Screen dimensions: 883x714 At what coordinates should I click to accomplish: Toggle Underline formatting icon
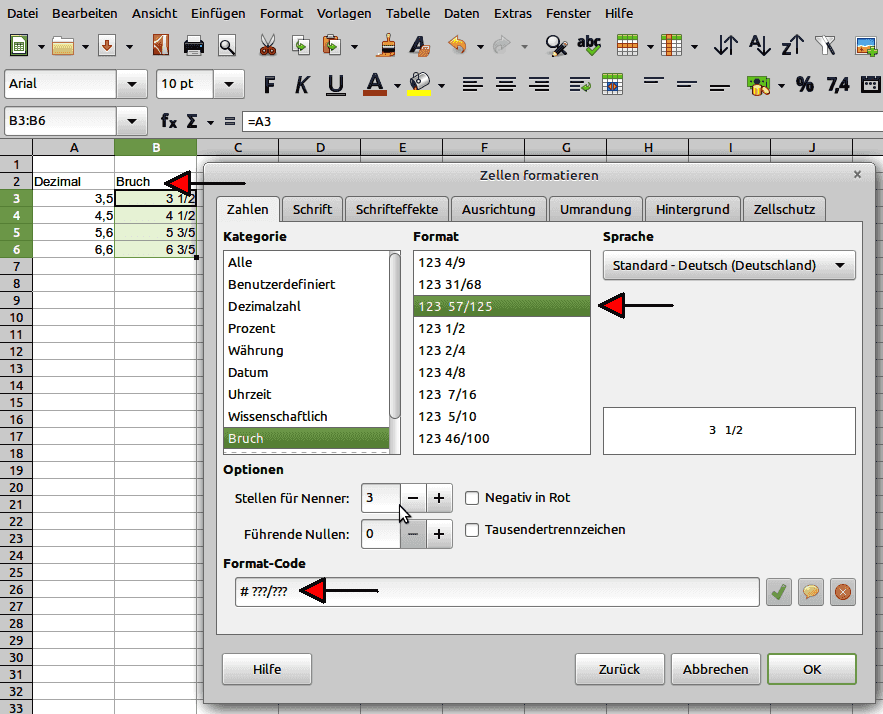335,84
